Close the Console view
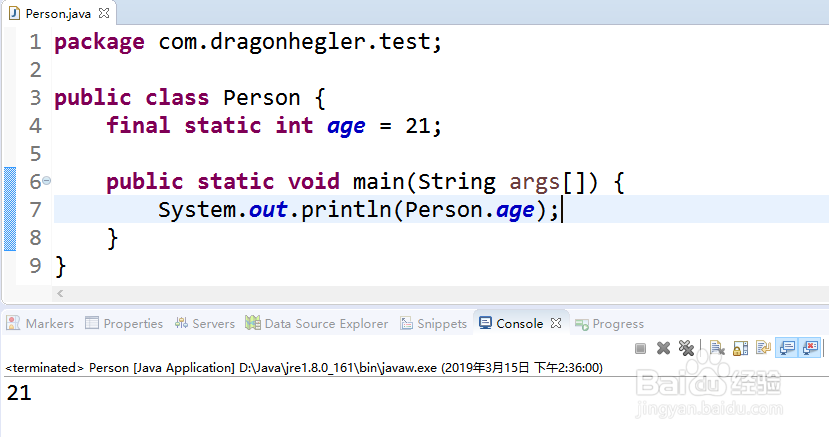829x437 pixels. (556, 323)
